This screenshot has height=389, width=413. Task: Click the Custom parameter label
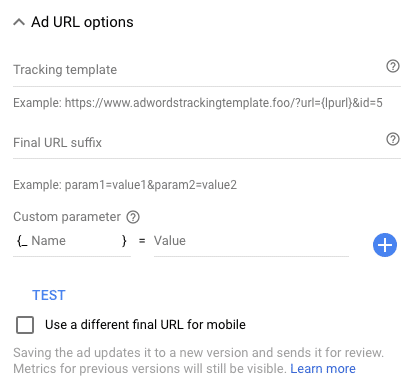(67, 217)
